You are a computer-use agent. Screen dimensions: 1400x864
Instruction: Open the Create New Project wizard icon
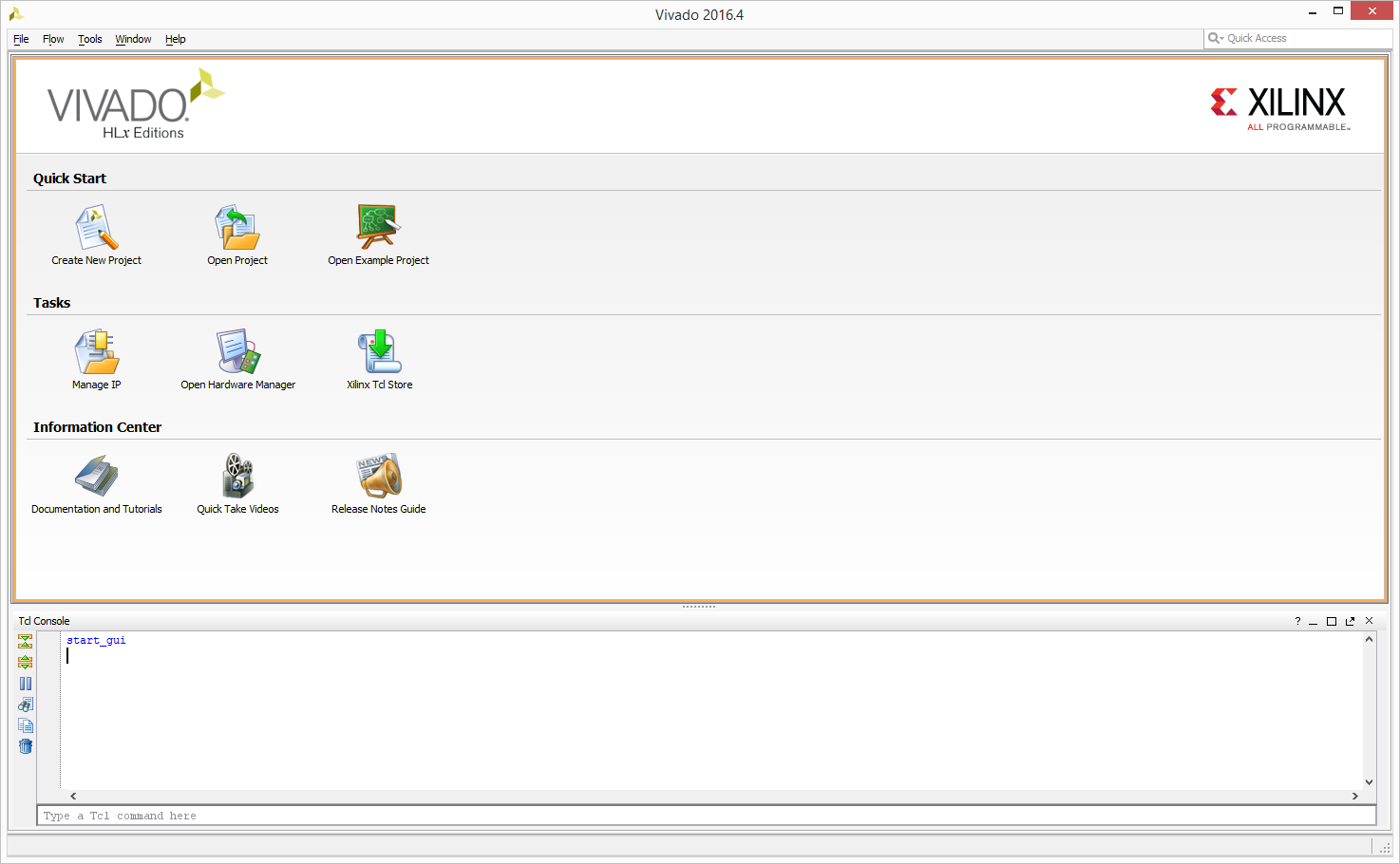click(x=96, y=227)
